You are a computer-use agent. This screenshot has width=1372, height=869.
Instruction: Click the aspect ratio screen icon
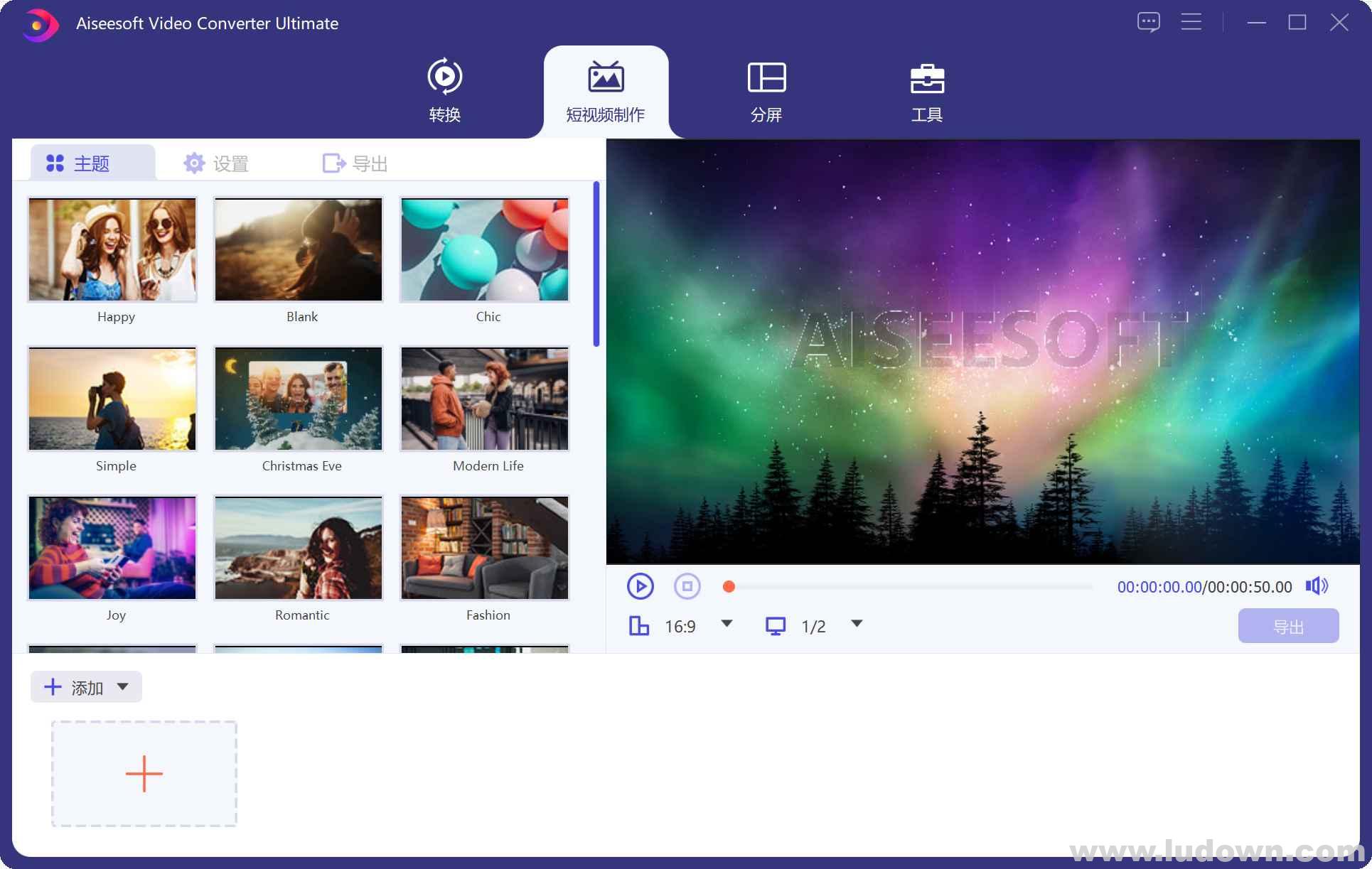click(639, 626)
